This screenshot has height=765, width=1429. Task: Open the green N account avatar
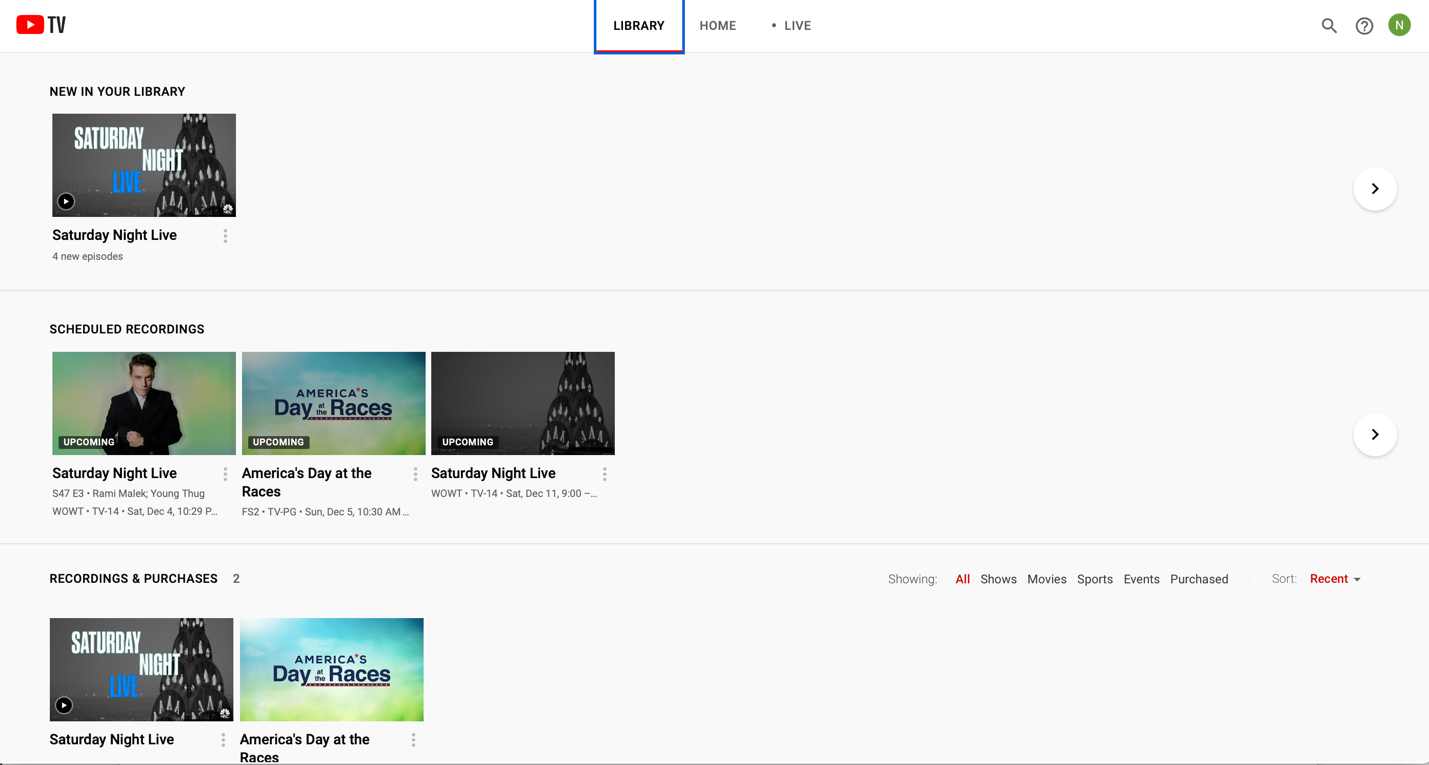1399,25
